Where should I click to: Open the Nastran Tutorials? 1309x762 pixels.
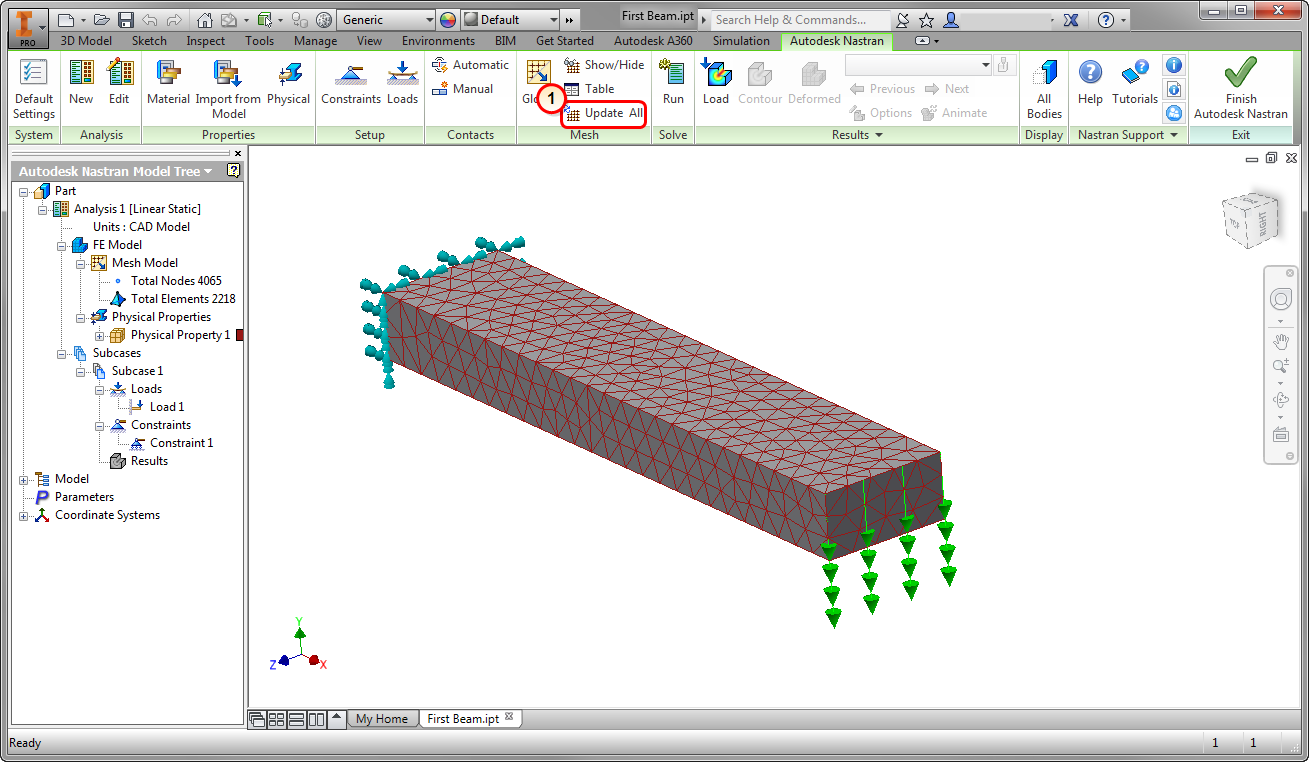pyautogui.click(x=1135, y=82)
